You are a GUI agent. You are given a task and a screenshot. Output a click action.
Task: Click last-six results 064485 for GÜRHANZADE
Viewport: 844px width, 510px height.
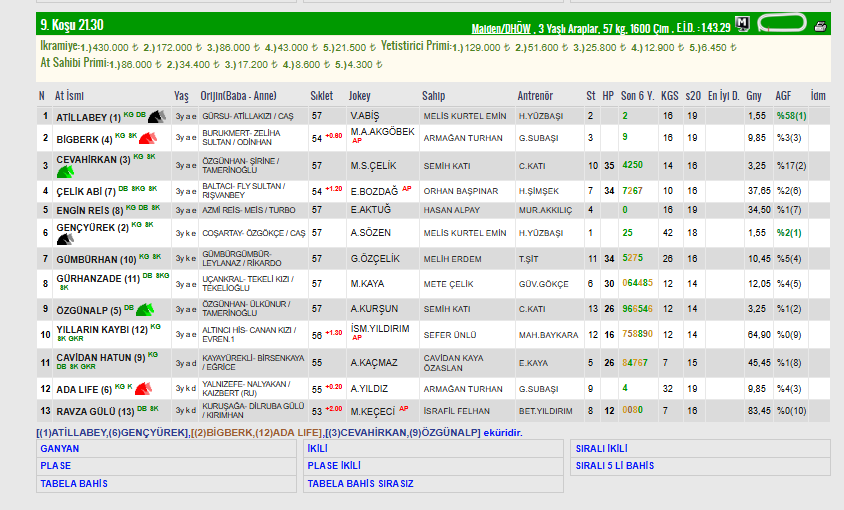click(637, 283)
